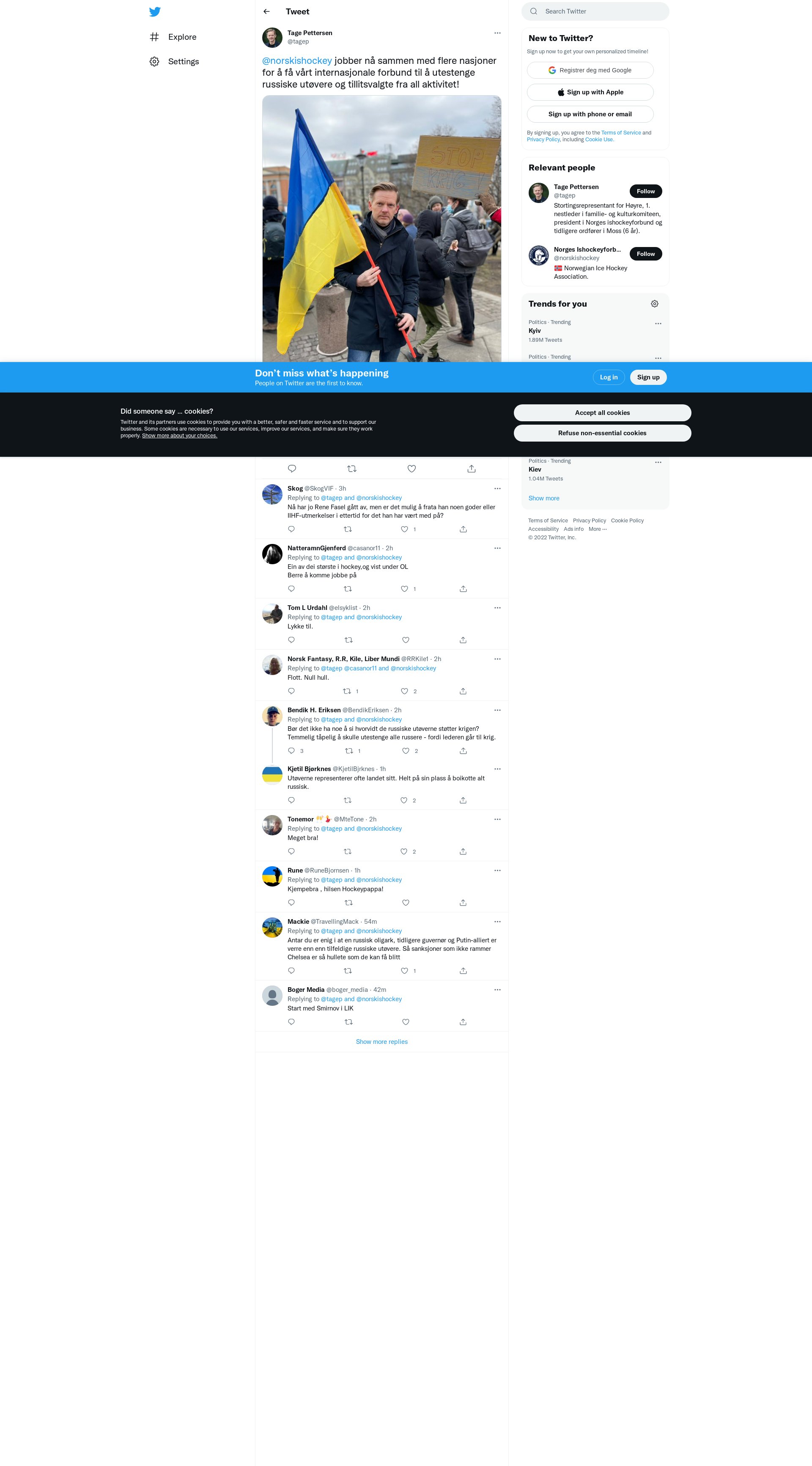Share Tom L Urdahl's reply
812x1466 pixels.
click(x=463, y=640)
